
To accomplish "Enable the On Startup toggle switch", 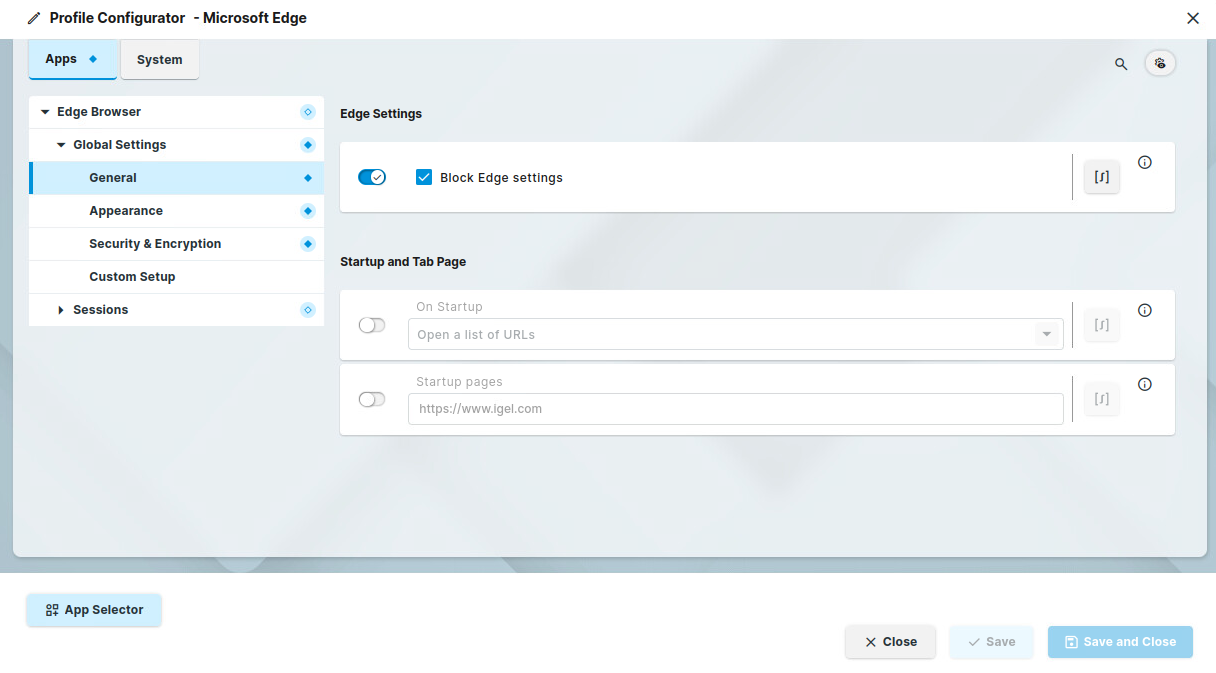I will [372, 325].
